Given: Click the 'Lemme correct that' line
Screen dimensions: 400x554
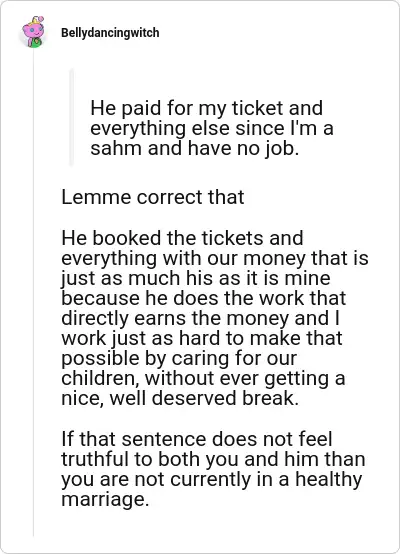Looking at the screenshot, I should (153, 197).
